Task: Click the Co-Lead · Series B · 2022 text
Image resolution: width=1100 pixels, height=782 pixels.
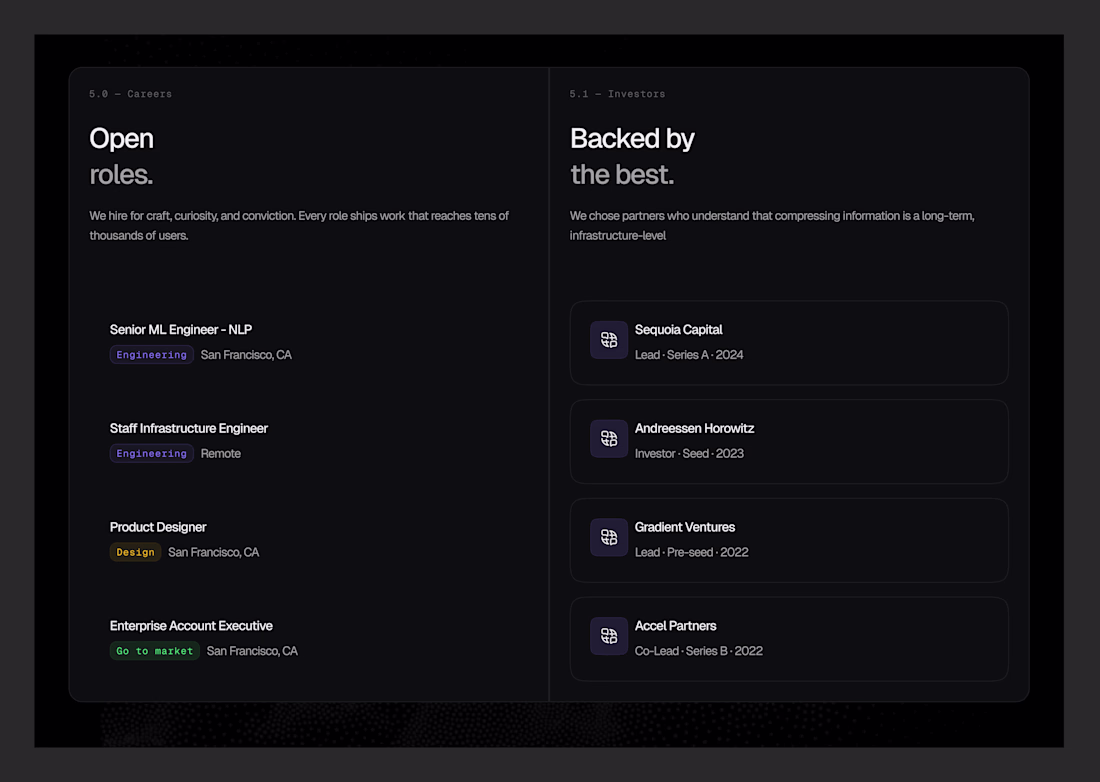Action: pos(699,651)
